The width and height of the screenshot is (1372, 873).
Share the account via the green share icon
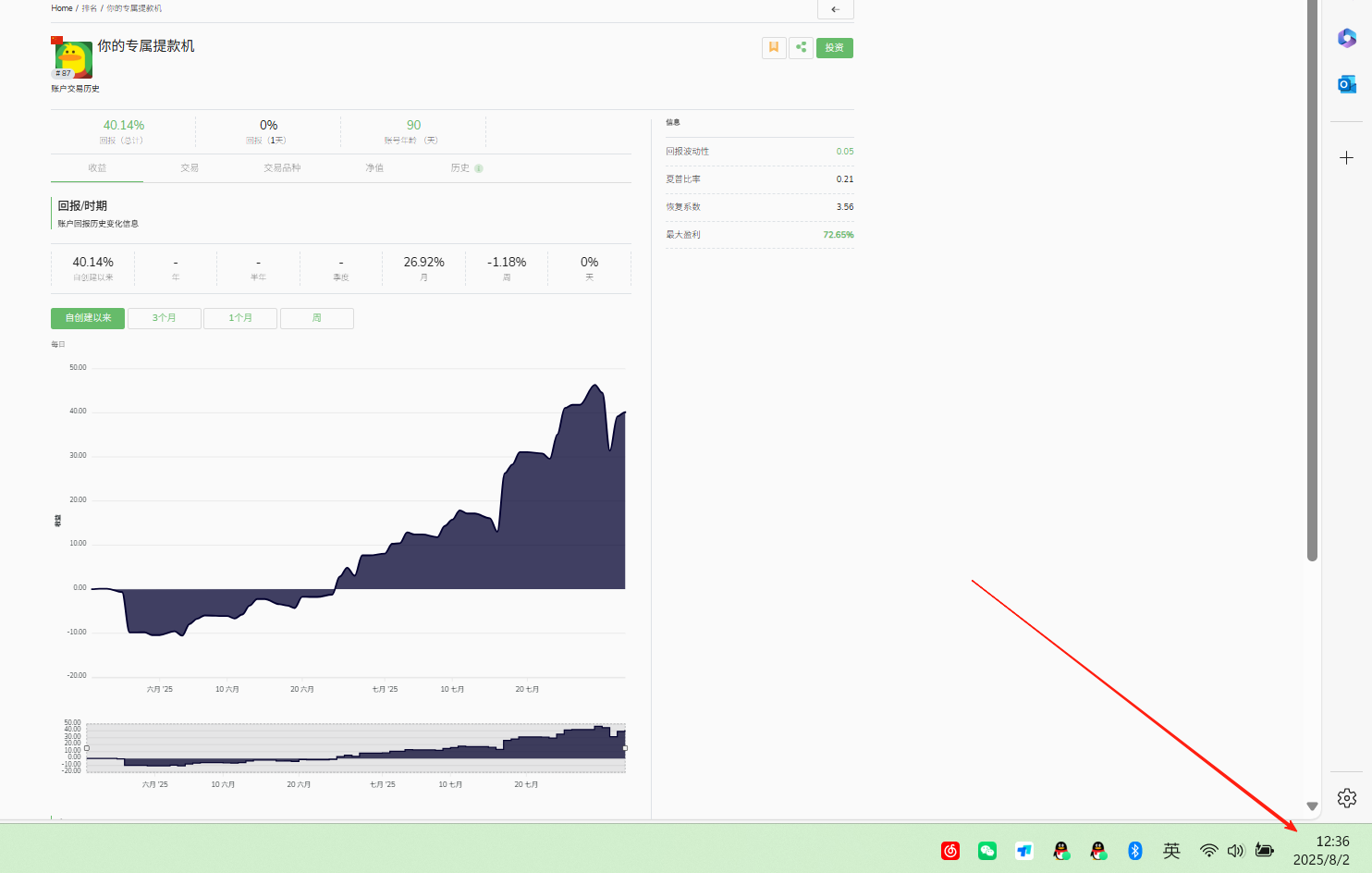click(x=801, y=47)
